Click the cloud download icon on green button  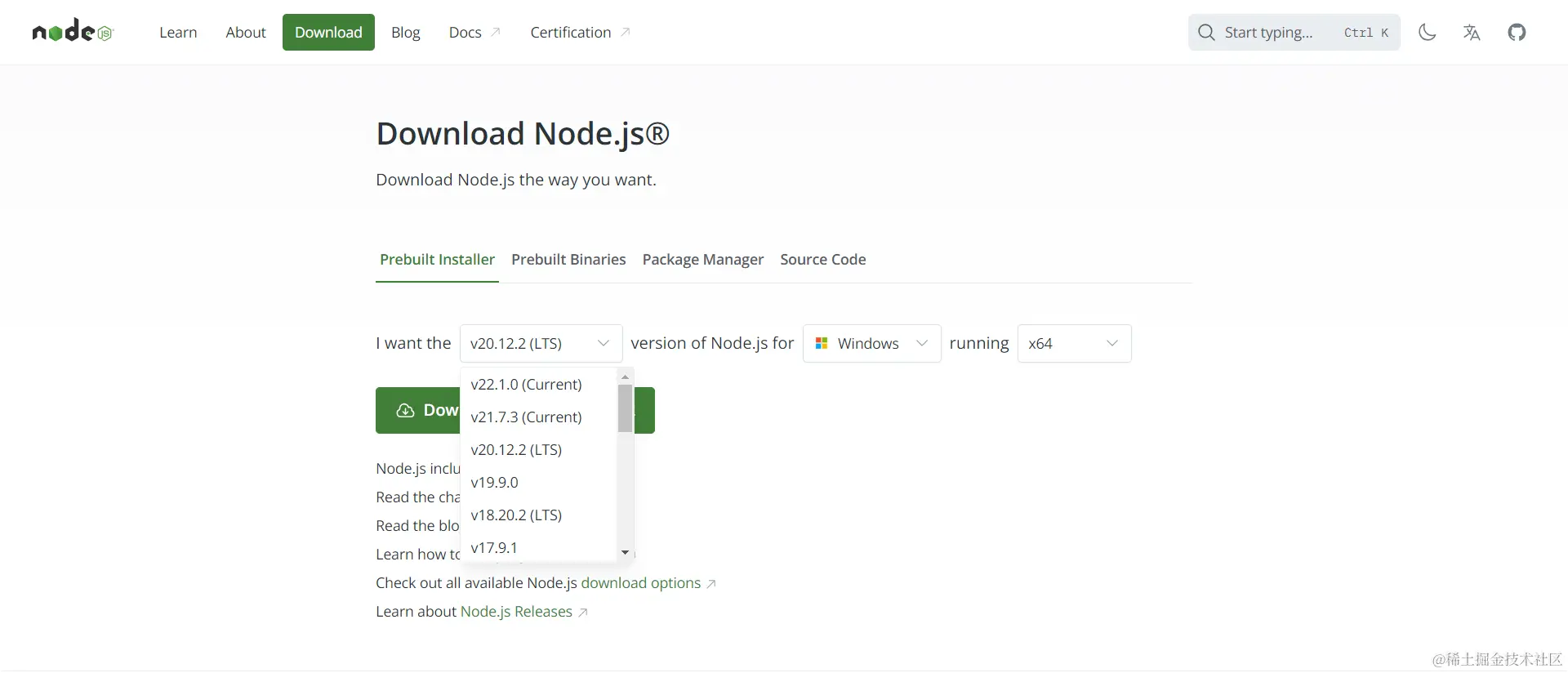point(405,410)
